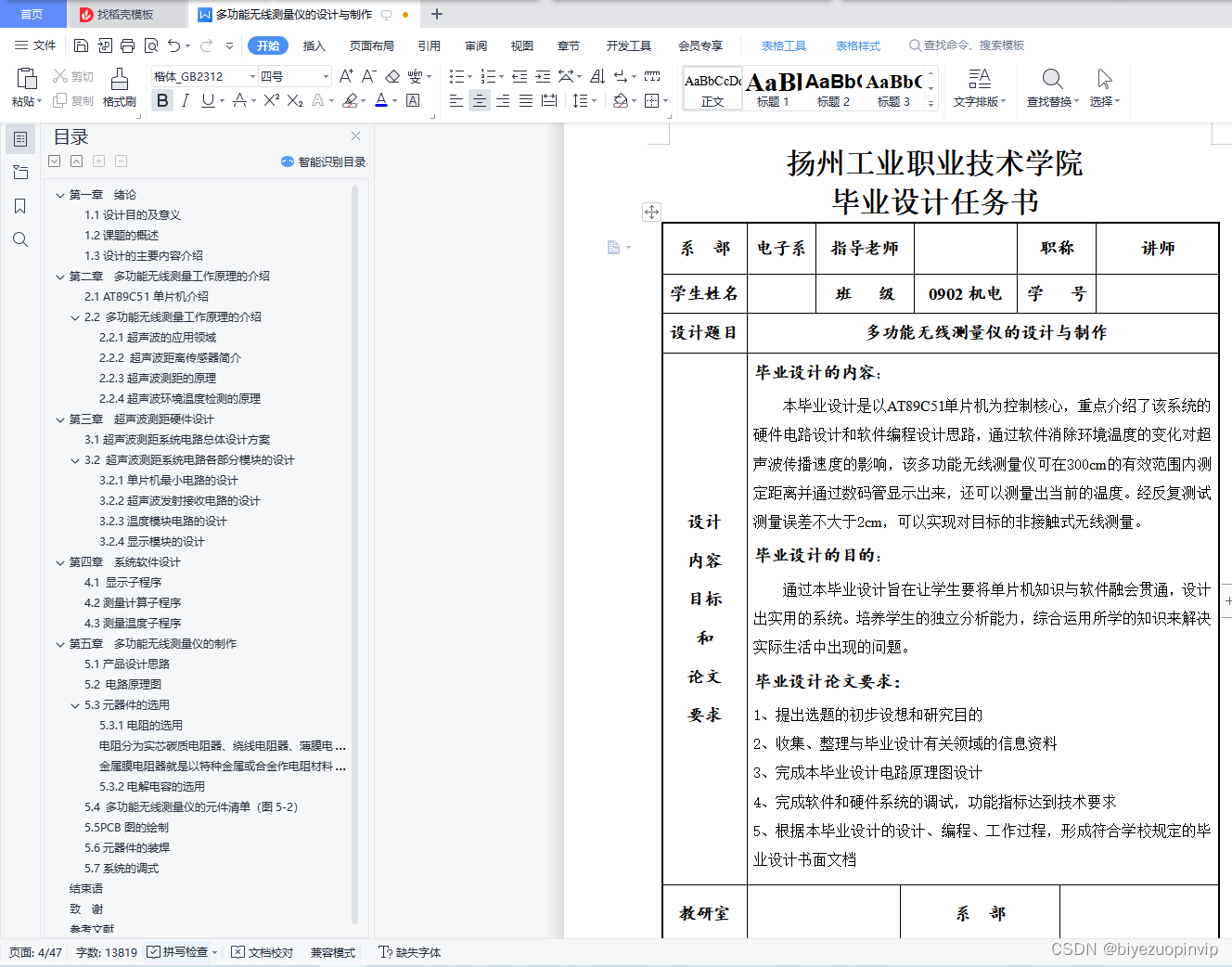Viewport: 1232px width, 967px height.
Task: Switch to the 插入 (Insert) ribbon tab
Action: tap(314, 45)
